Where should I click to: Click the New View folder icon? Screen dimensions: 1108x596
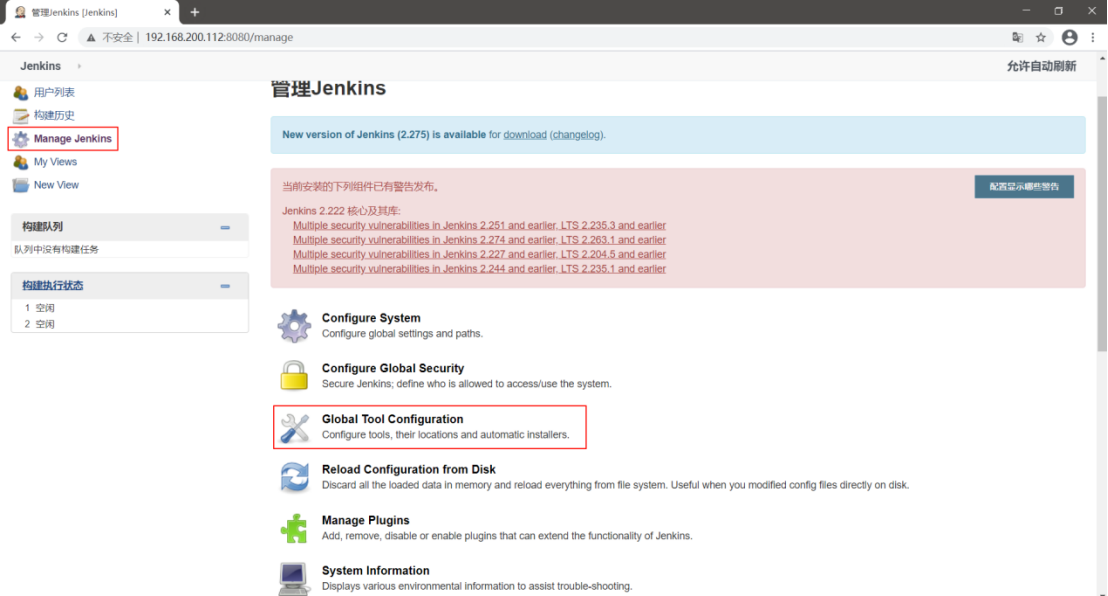tap(20, 185)
